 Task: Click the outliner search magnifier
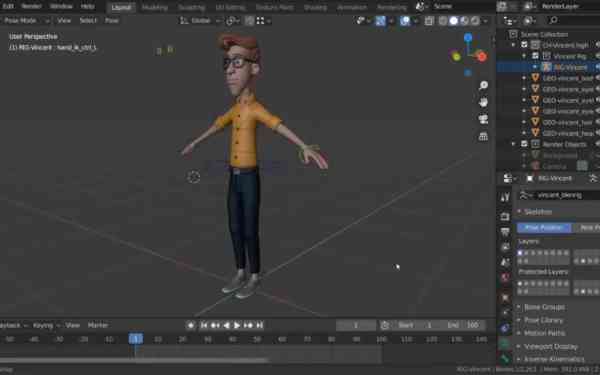coord(553,21)
